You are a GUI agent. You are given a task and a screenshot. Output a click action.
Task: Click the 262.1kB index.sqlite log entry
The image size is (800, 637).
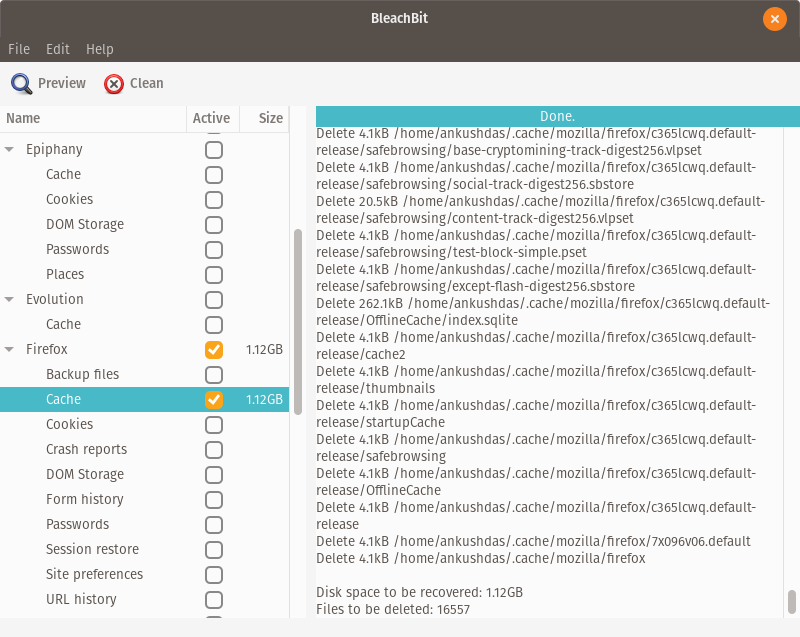543,312
